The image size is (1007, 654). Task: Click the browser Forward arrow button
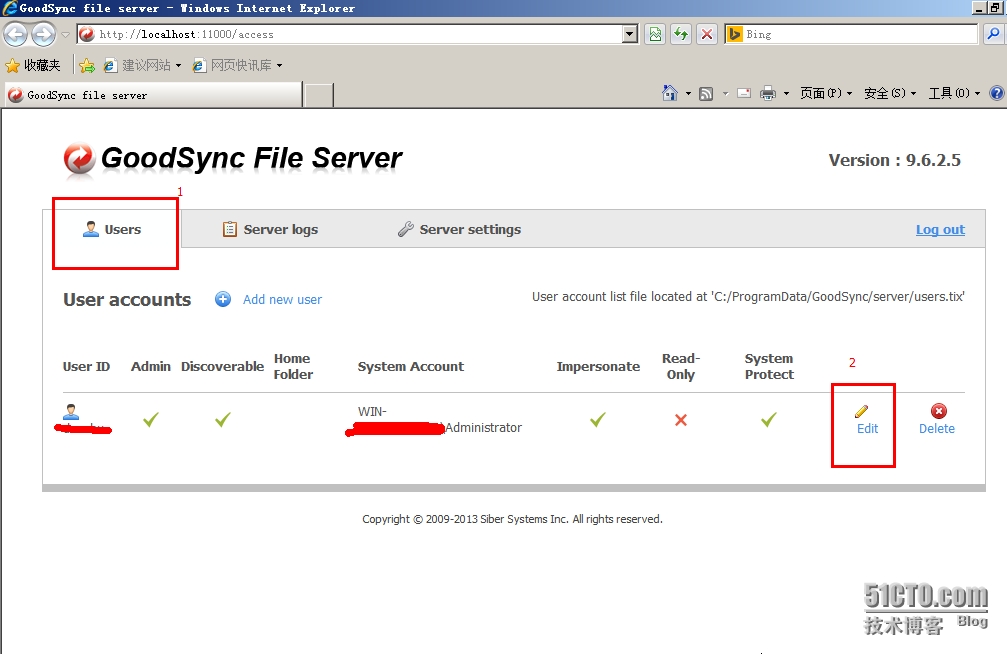[x=44, y=34]
